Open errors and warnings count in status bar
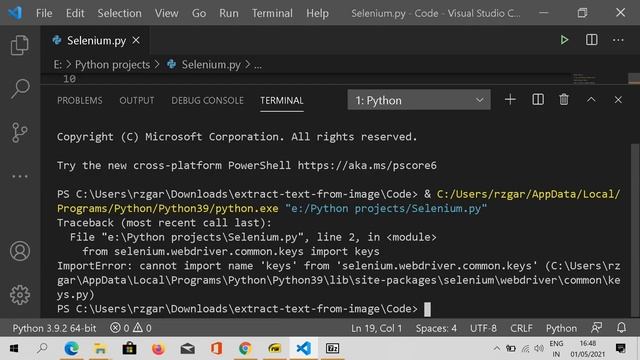 click(131, 328)
